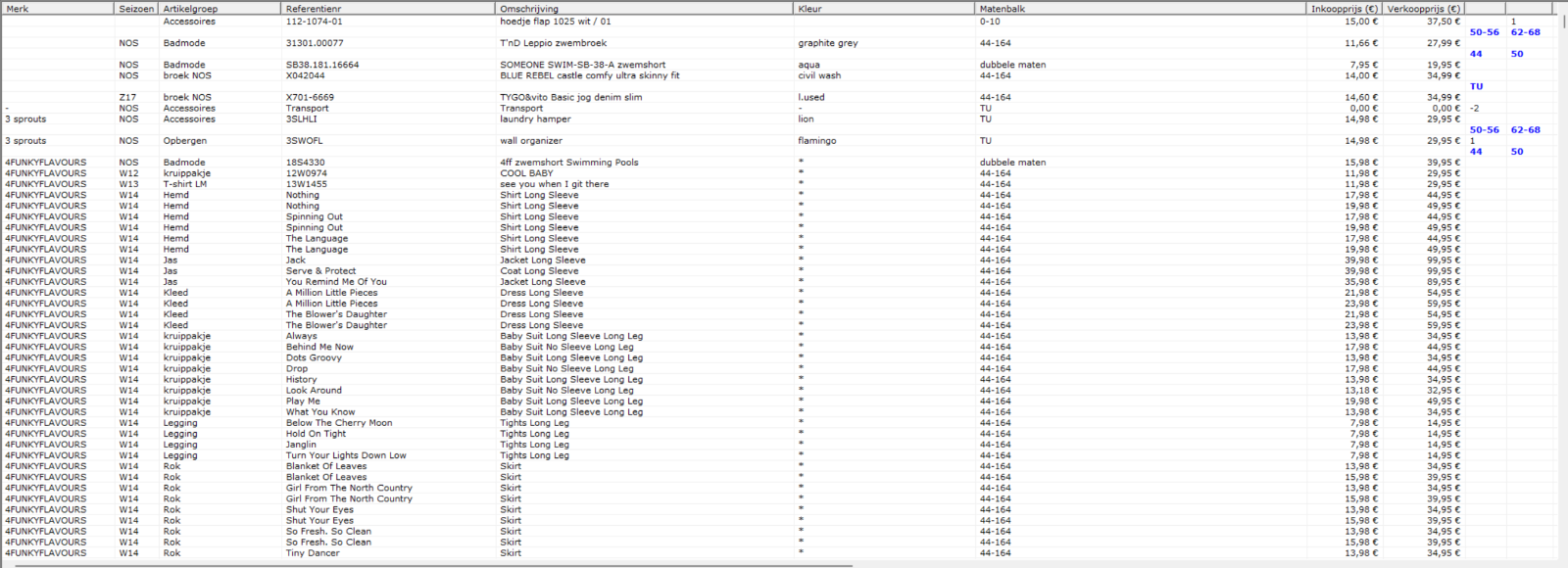Click the Matenbalk column header

tap(1142, 8)
